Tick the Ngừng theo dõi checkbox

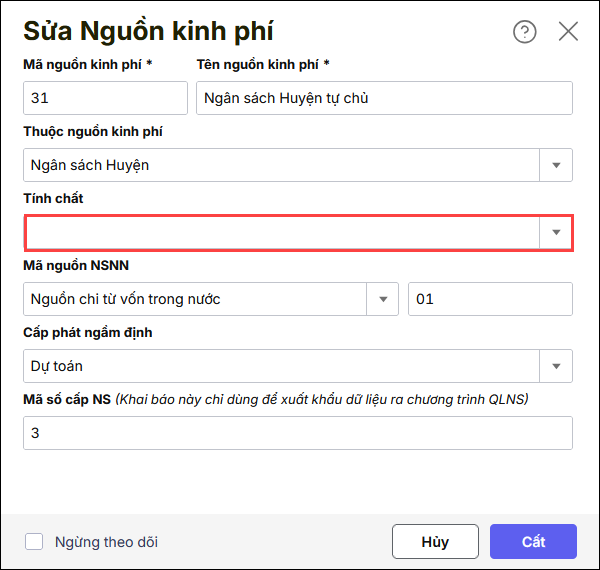[34, 542]
